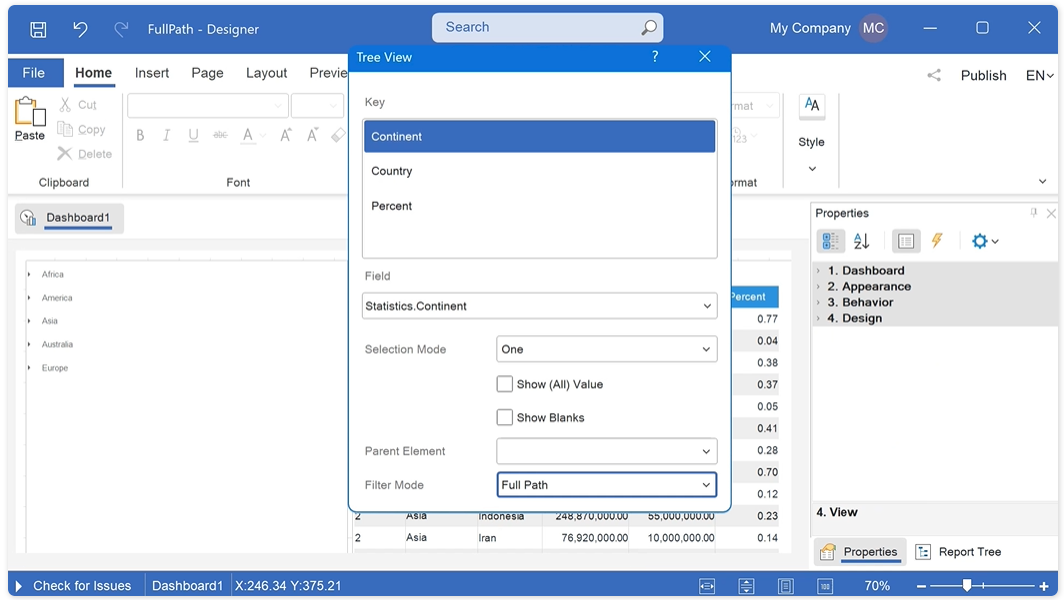Open the MC account avatar
The image size is (1064, 600).
[873, 29]
